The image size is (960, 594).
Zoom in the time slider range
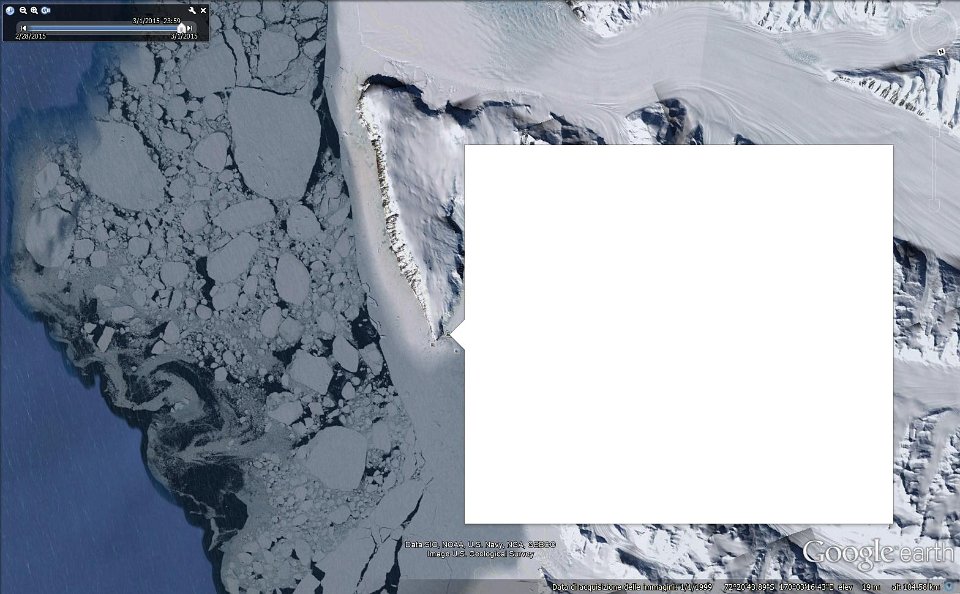point(34,10)
